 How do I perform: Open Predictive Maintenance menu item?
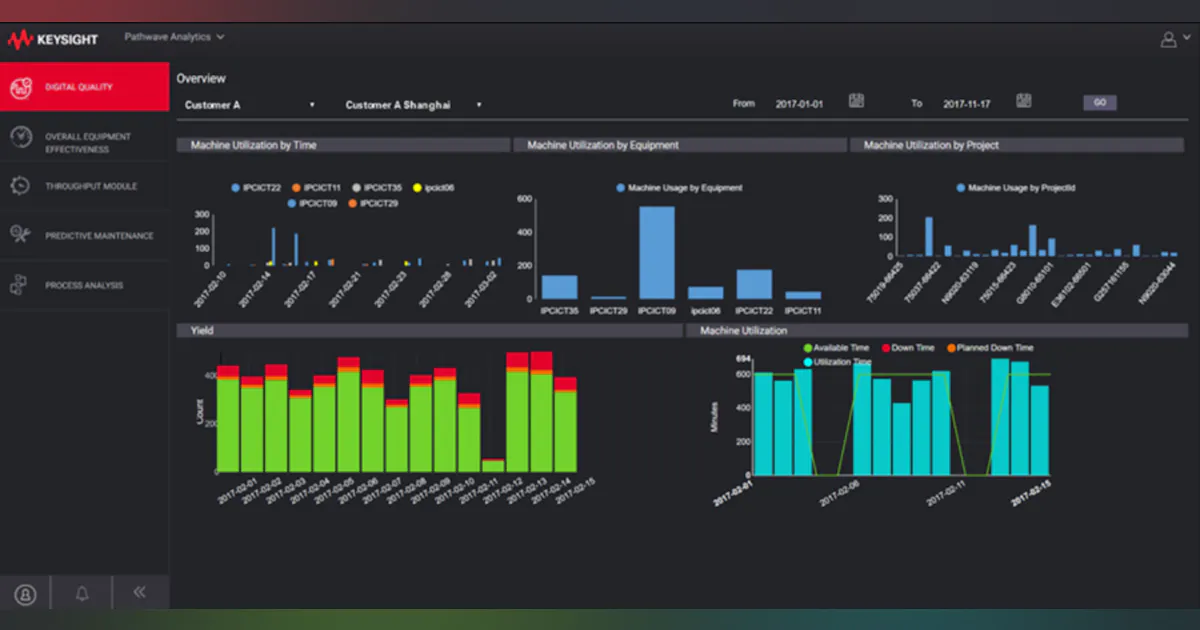pos(85,236)
